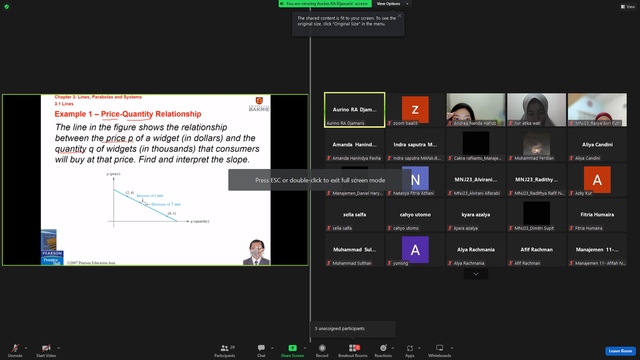Expand arrow beside Reactions
640x360 pixels.
pos(393,348)
